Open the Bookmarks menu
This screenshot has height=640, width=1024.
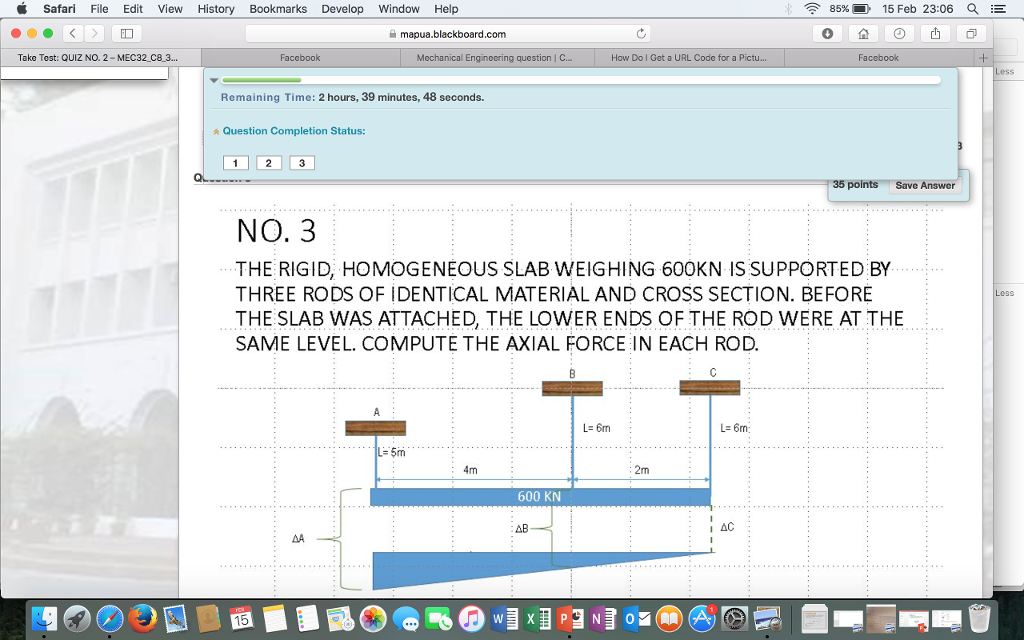[278, 9]
